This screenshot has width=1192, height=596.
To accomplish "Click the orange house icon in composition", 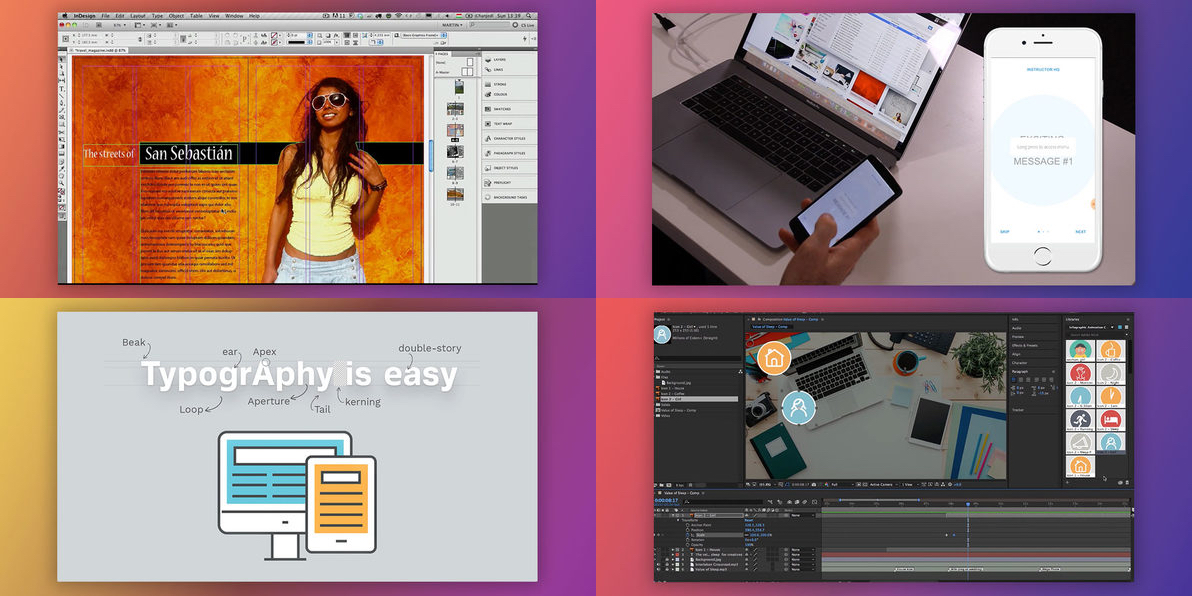I will pos(773,357).
